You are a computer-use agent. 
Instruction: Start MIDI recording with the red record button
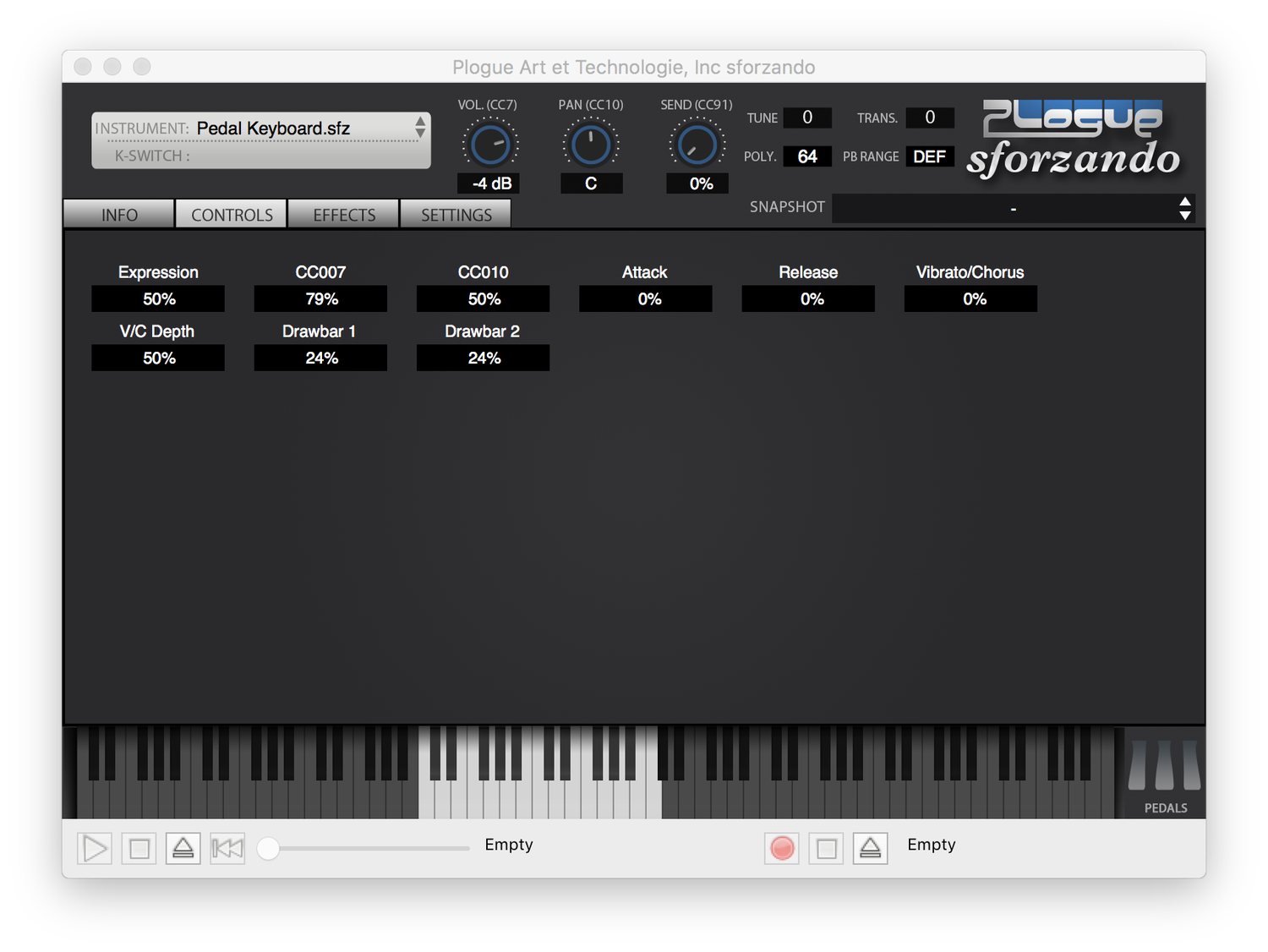(x=781, y=848)
